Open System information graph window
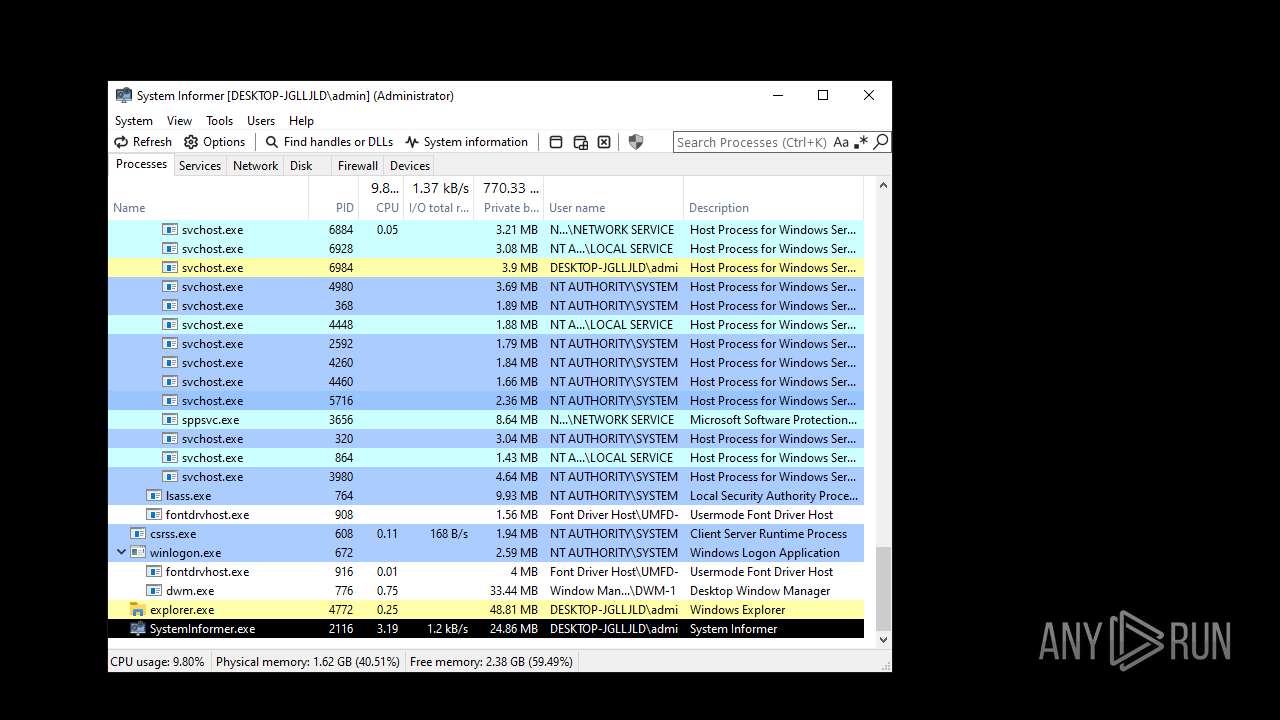The width and height of the screenshot is (1280, 720). [466, 142]
